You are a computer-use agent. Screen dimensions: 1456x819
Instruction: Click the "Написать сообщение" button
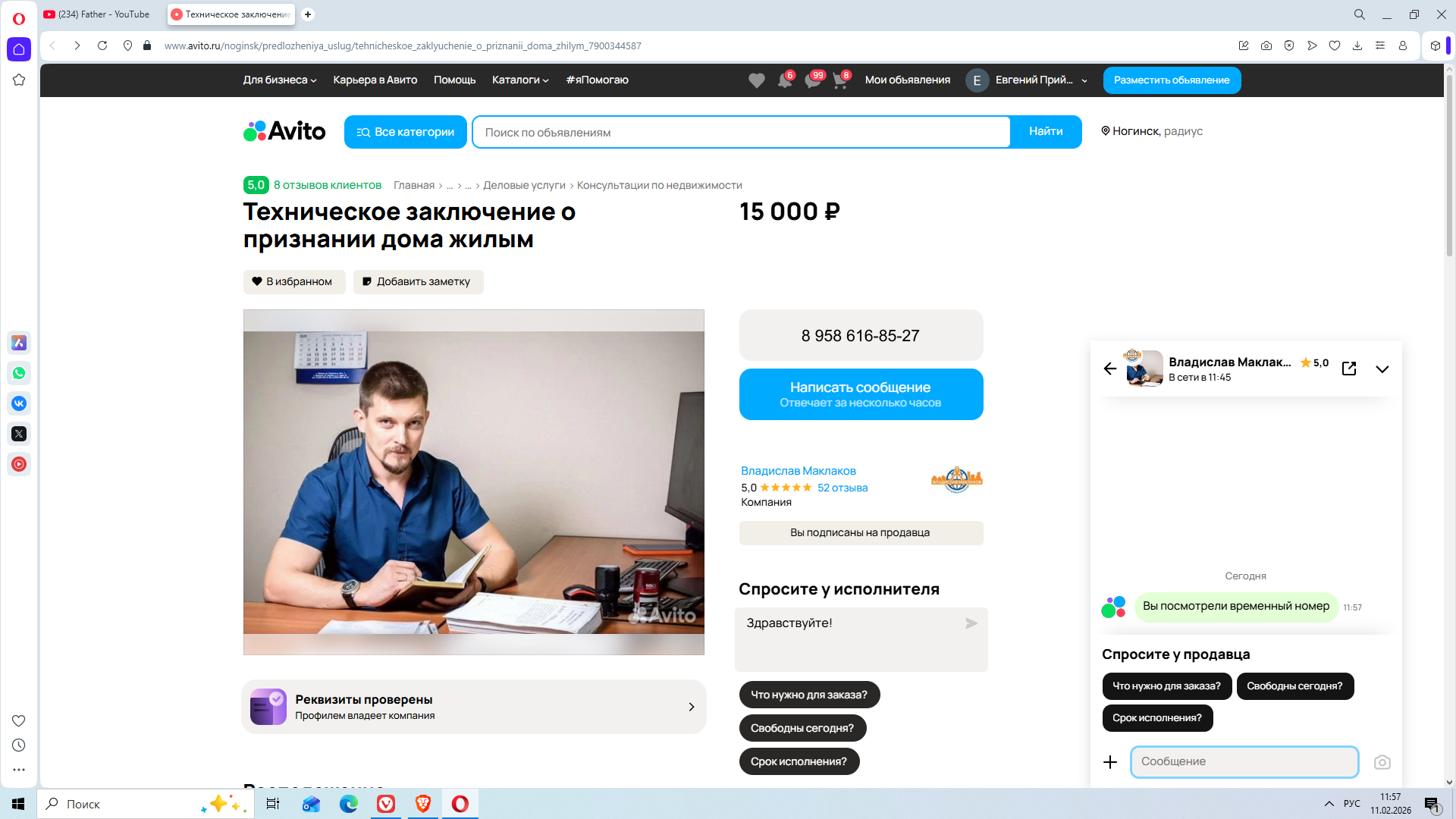click(x=861, y=394)
